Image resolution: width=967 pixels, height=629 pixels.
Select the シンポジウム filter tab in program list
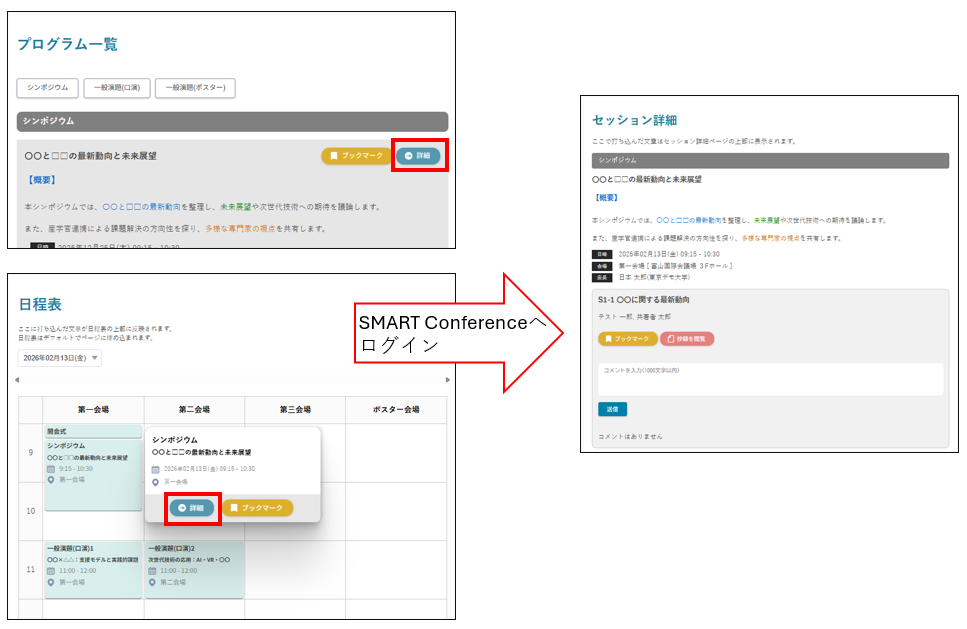click(x=47, y=88)
